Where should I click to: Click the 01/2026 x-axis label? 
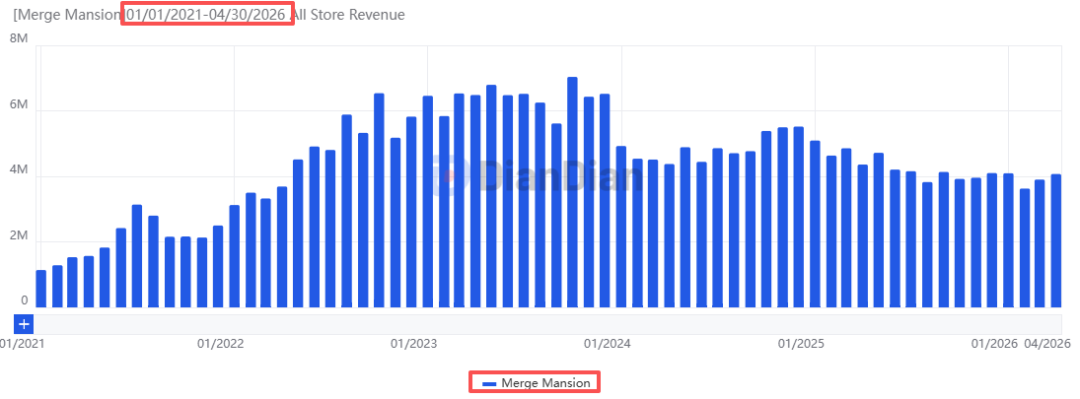pos(995,343)
